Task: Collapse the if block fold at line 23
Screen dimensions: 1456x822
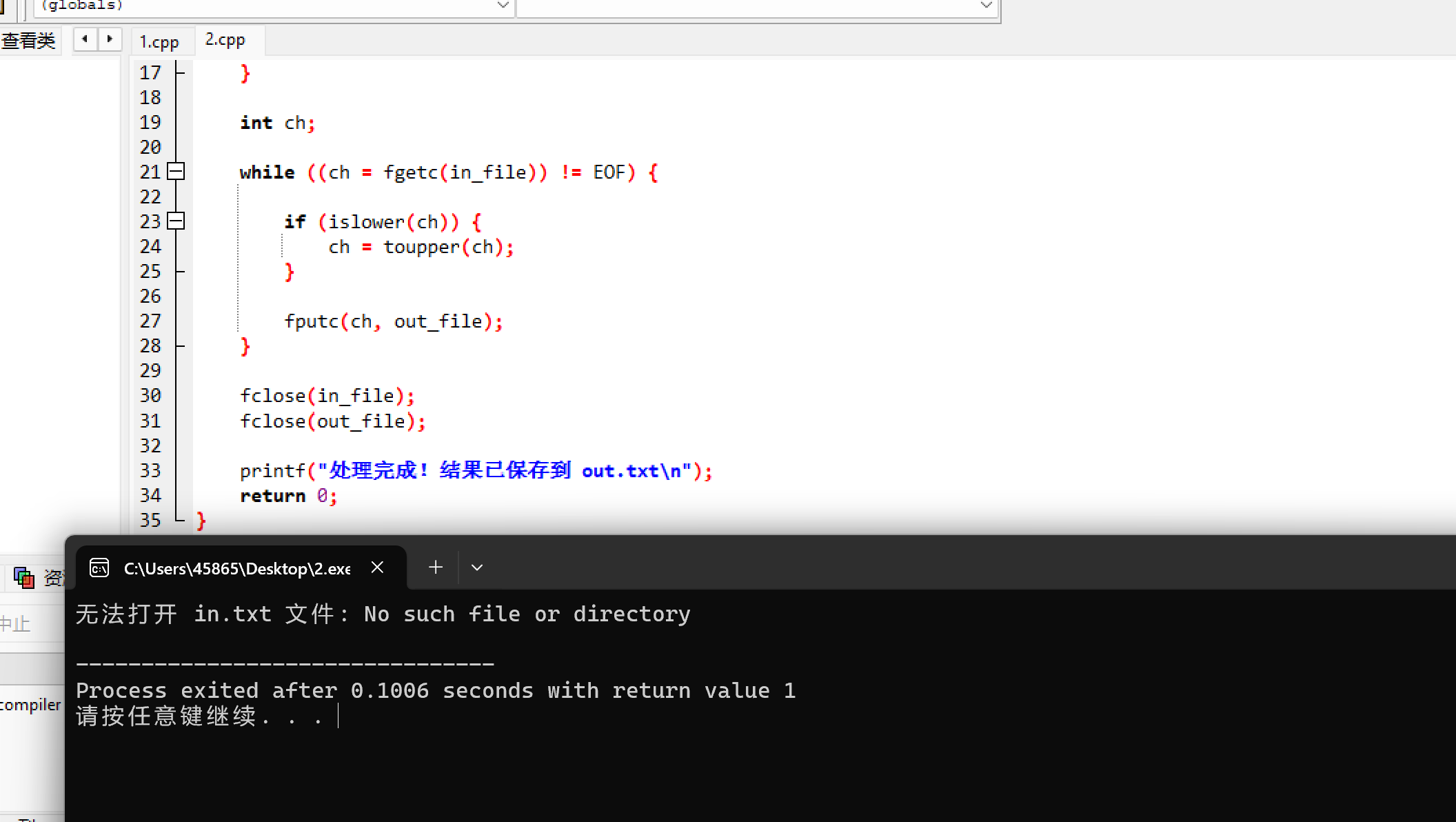Action: pyautogui.click(x=176, y=221)
